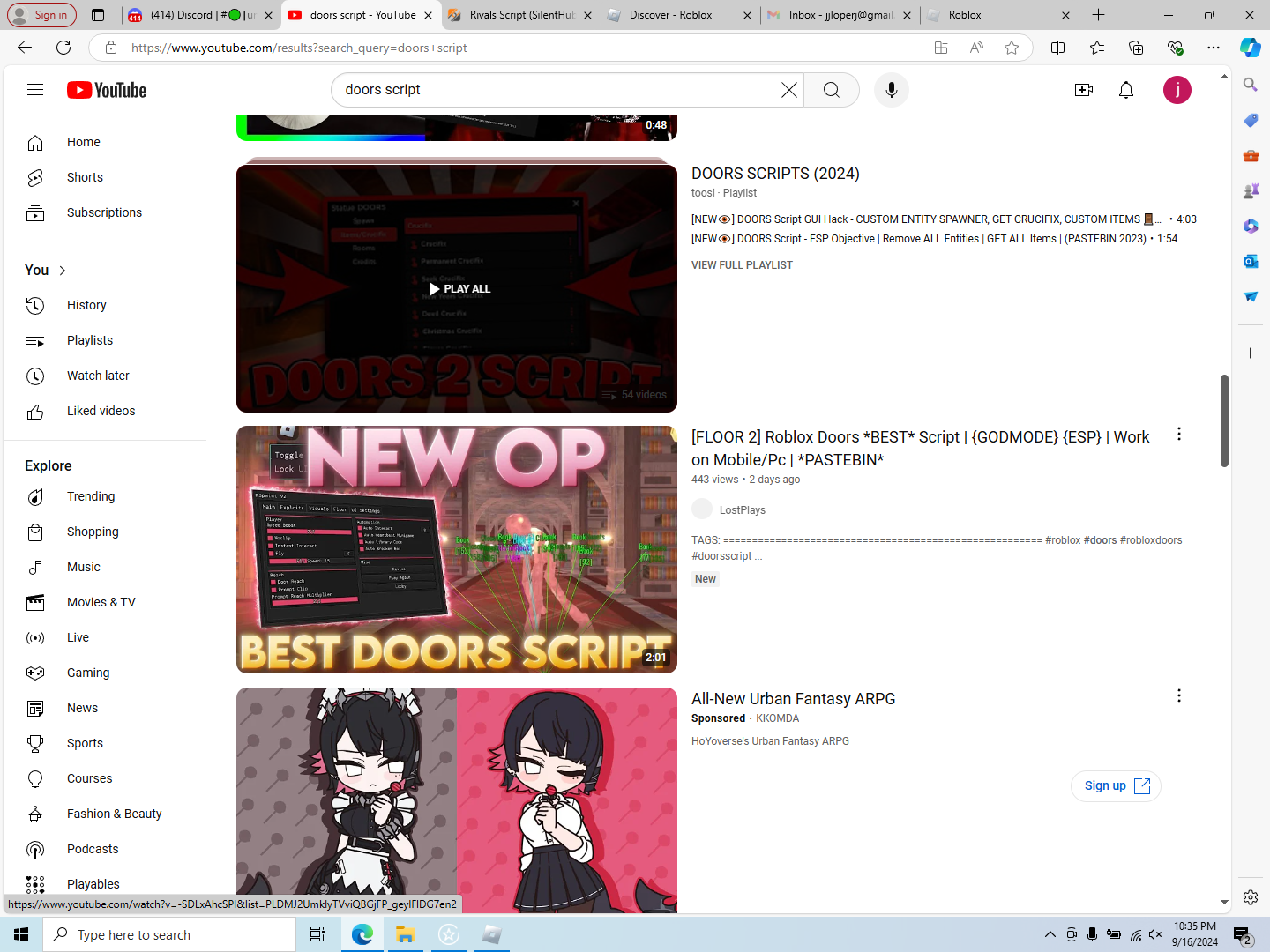Open File Explorer from the taskbar
This screenshot has width=1270, height=952.
pos(405,934)
